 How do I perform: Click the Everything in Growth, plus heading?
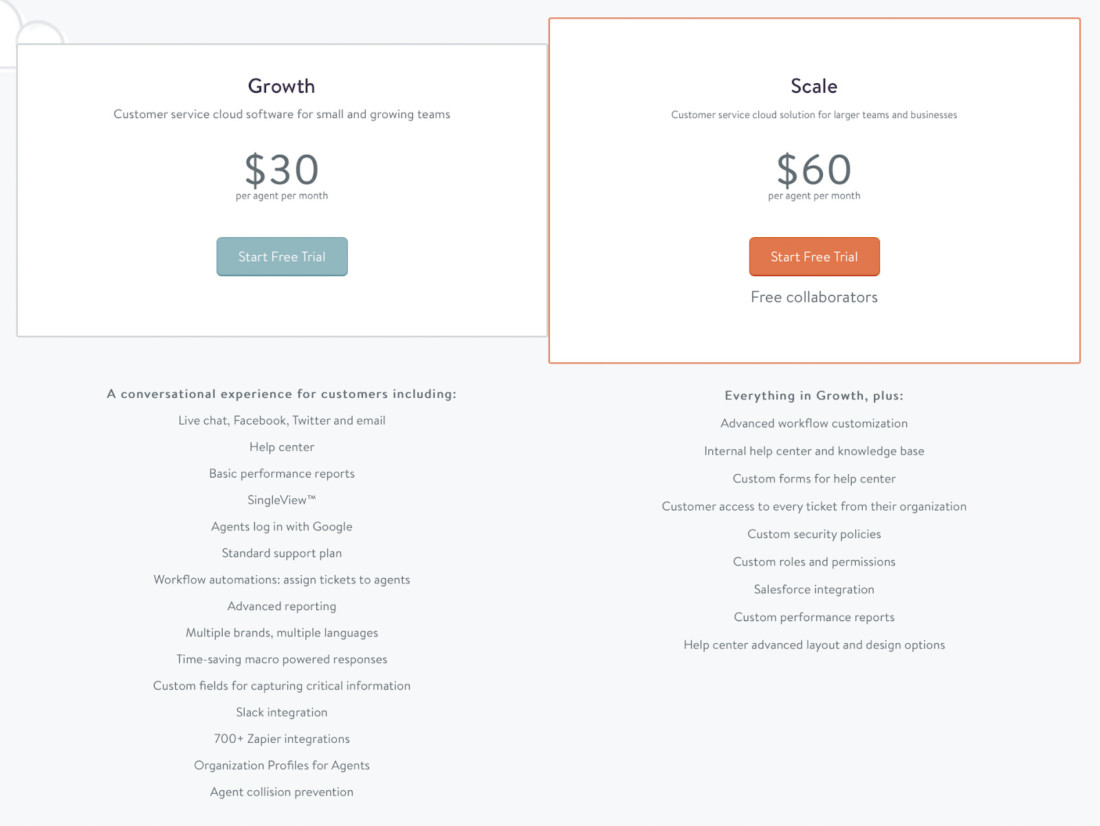(814, 395)
